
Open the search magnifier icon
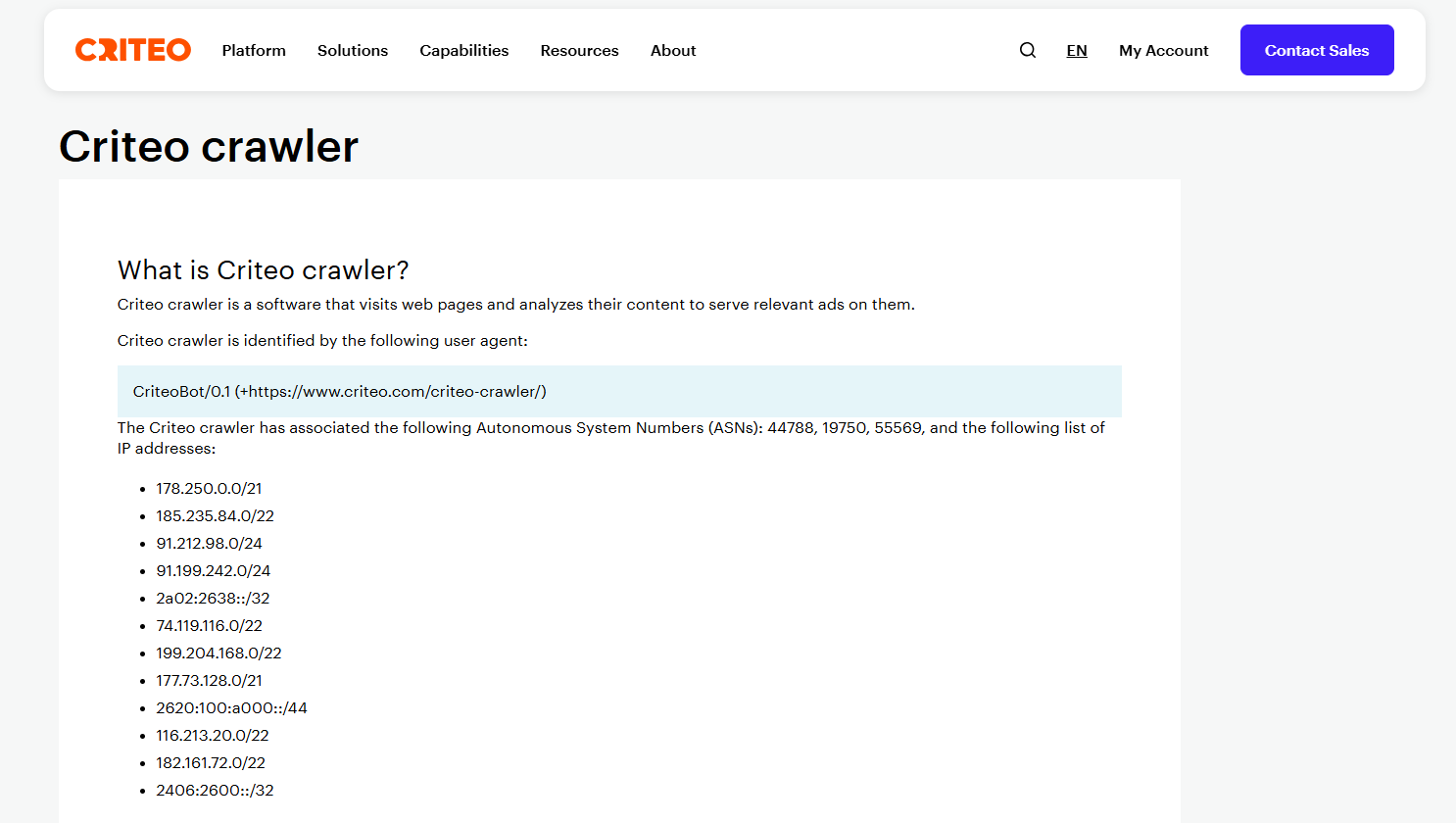[1027, 50]
